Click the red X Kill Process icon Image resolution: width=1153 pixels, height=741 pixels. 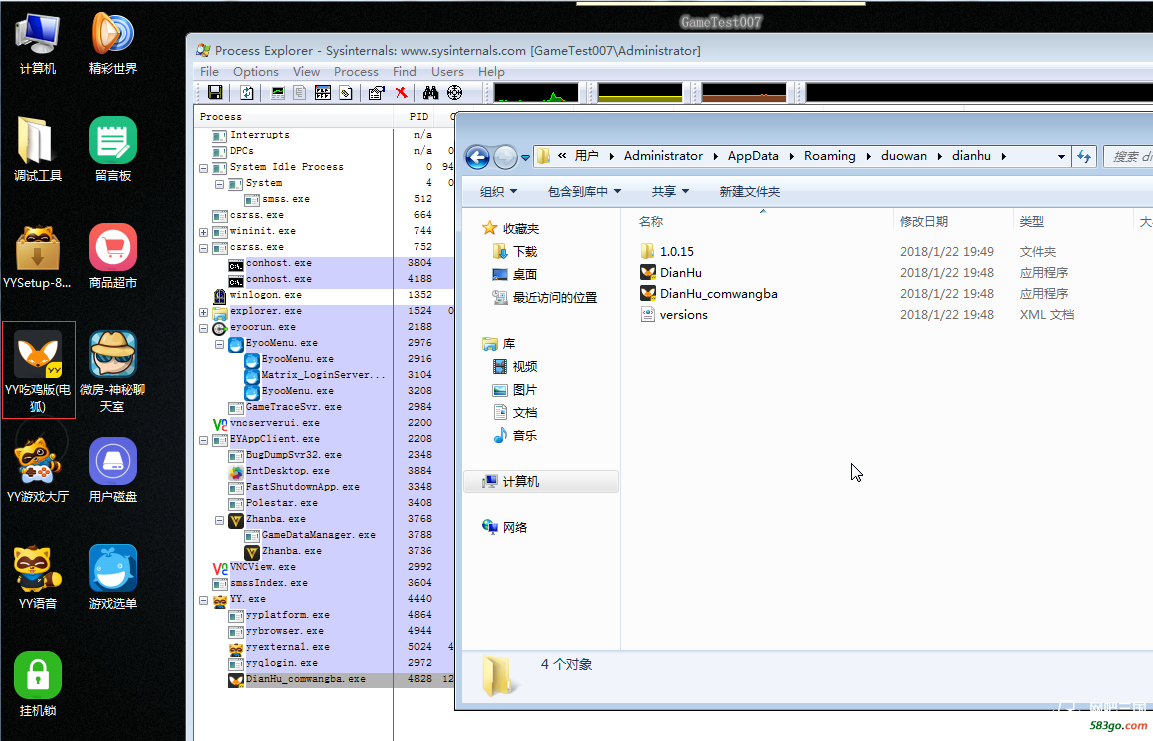tap(401, 93)
